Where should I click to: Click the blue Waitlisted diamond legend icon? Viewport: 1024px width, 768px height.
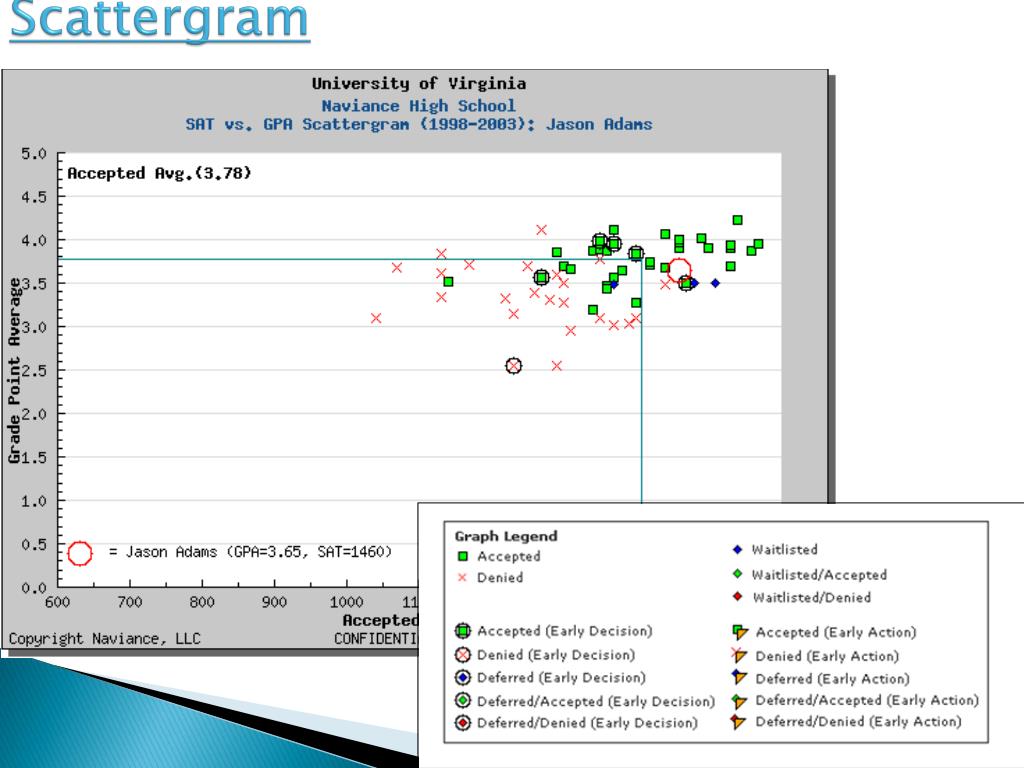coord(737,549)
